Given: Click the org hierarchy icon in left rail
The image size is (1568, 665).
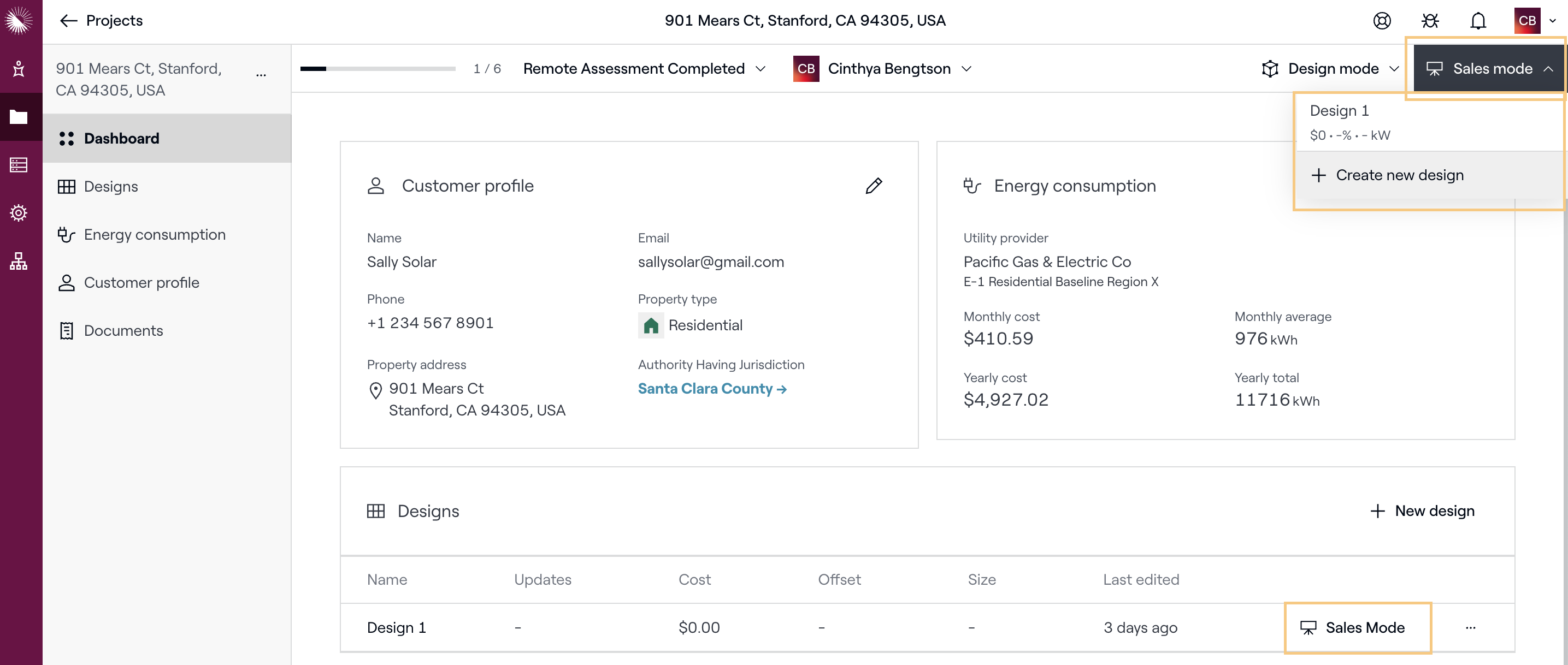Looking at the screenshot, I should coord(19,261).
